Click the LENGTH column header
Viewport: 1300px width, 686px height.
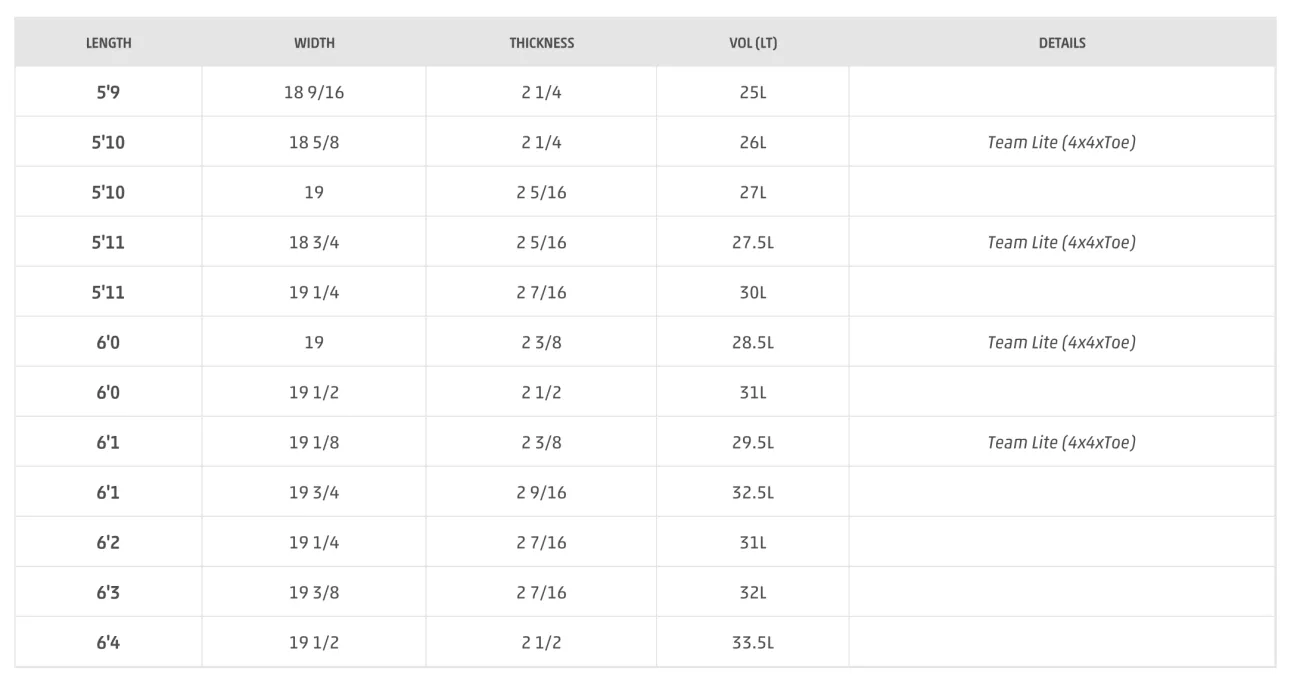click(108, 43)
